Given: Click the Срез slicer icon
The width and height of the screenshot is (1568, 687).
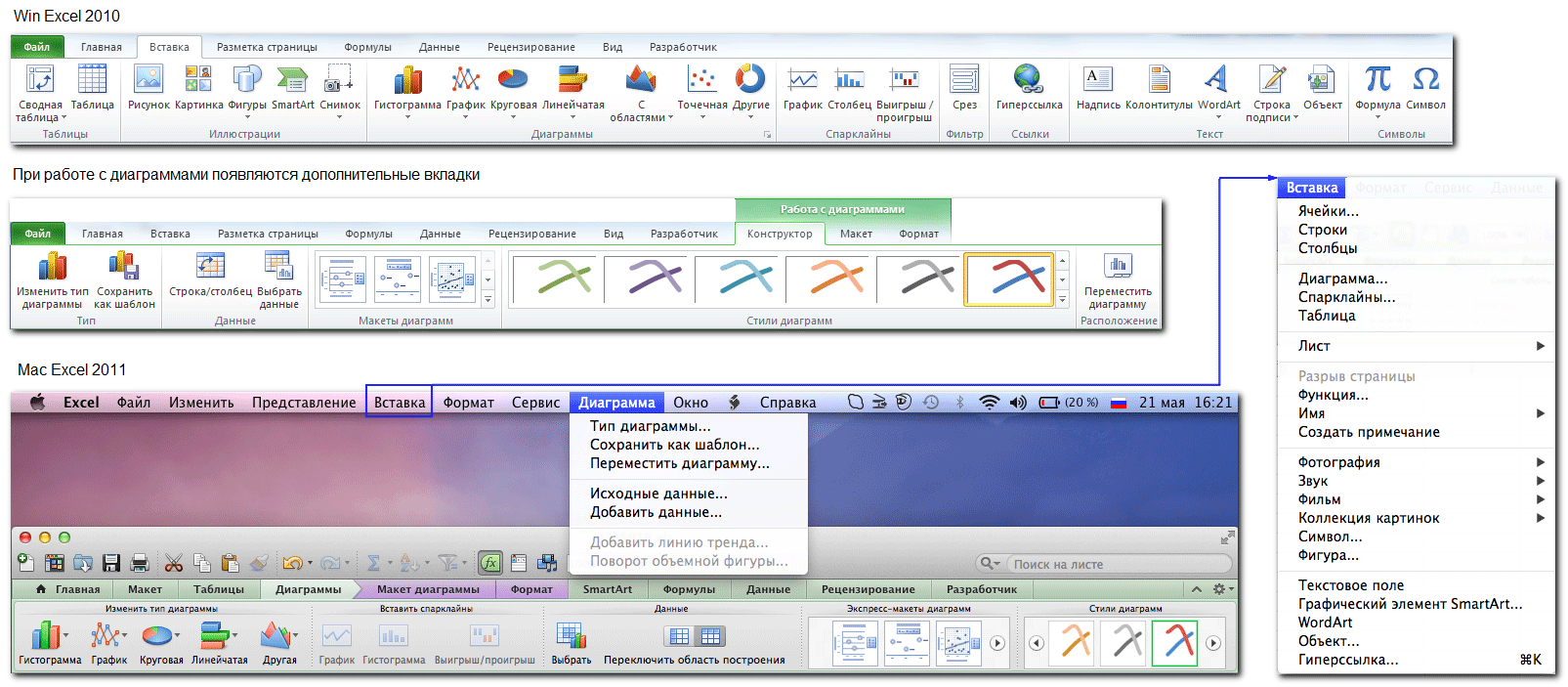Looking at the screenshot, I should [964, 79].
